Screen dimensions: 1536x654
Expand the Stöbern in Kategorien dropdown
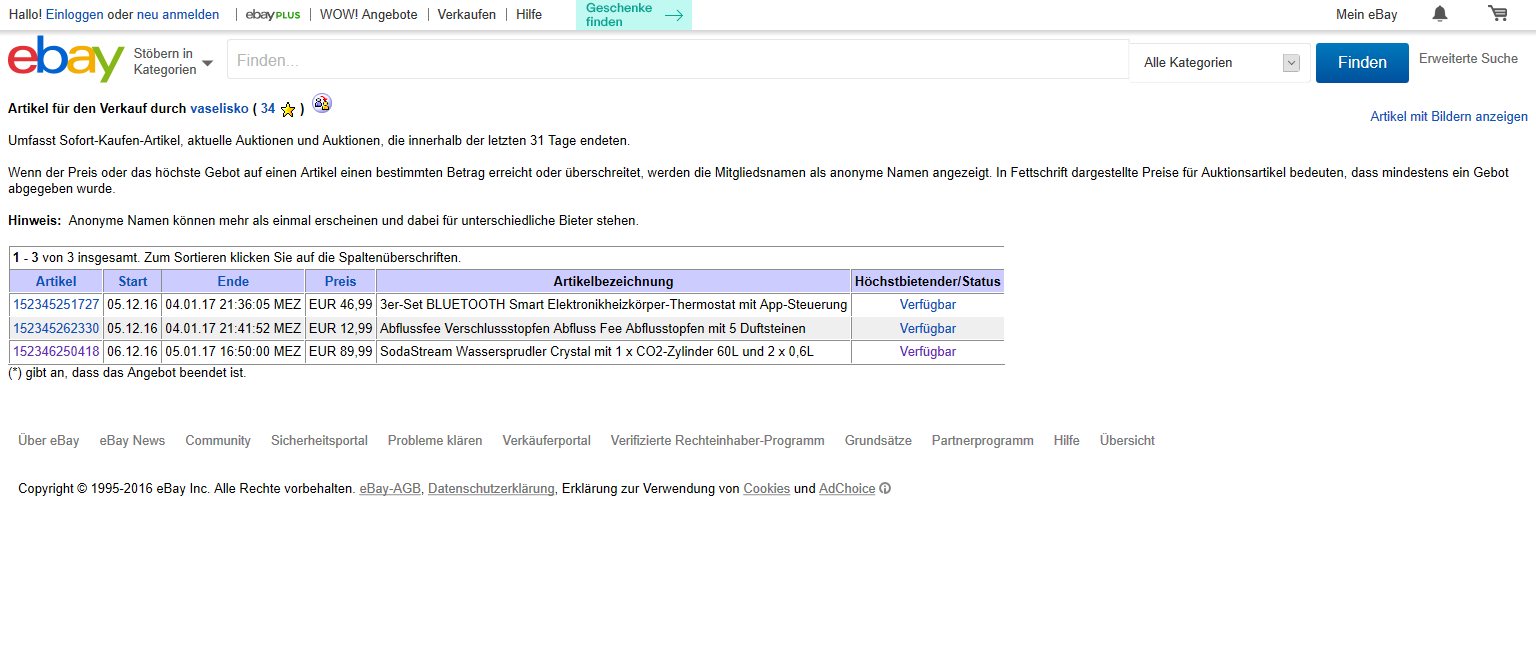(173, 62)
